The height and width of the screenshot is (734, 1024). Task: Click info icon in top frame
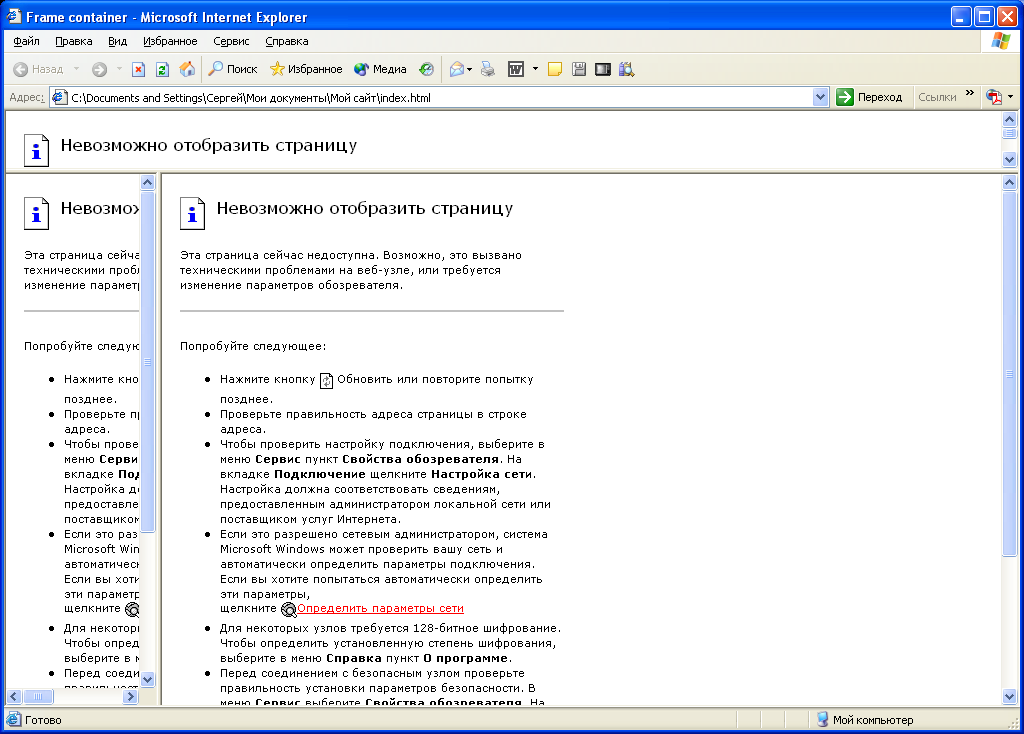coord(37,150)
